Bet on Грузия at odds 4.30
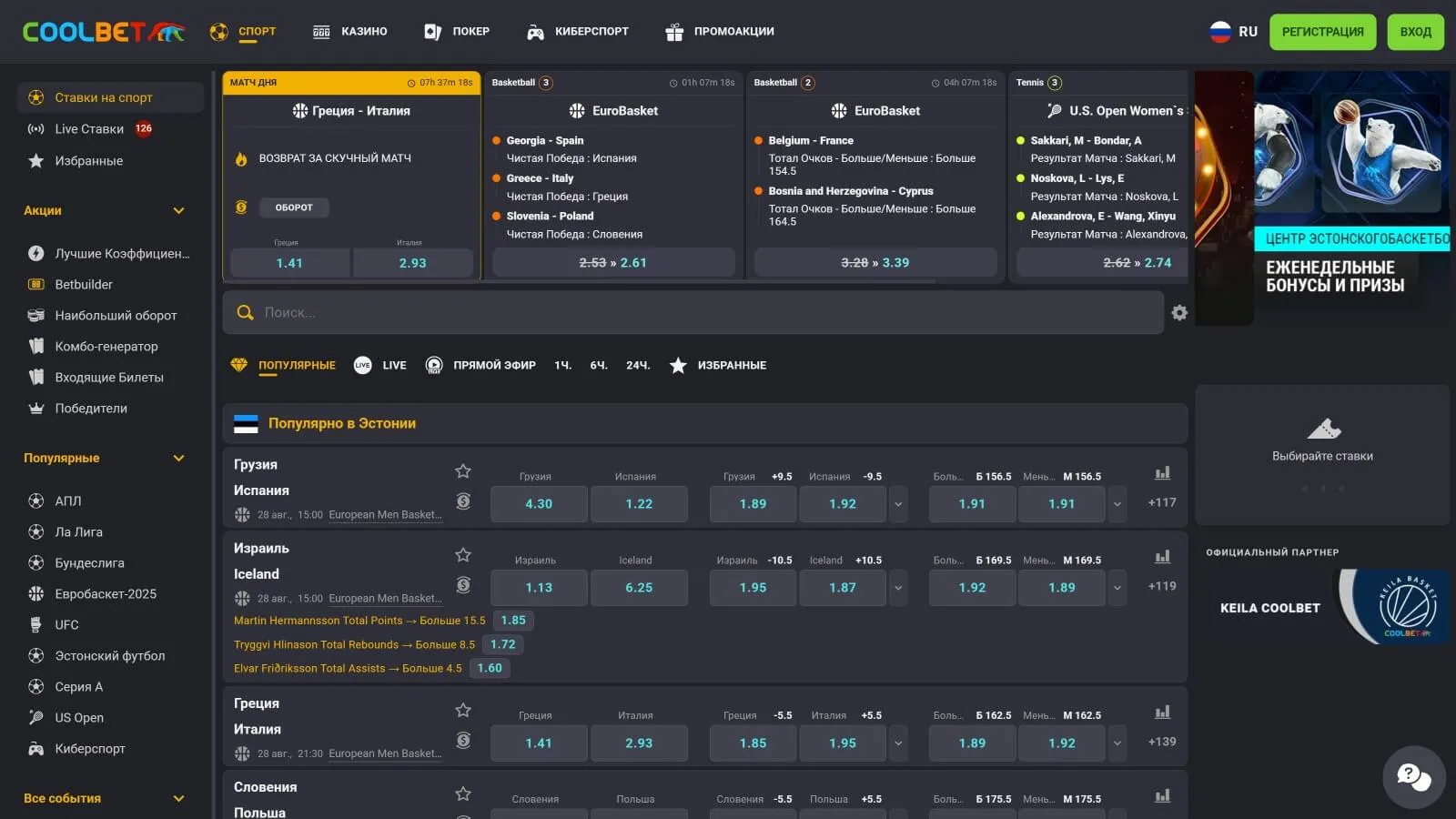Viewport: 1456px width, 819px height. (x=539, y=504)
